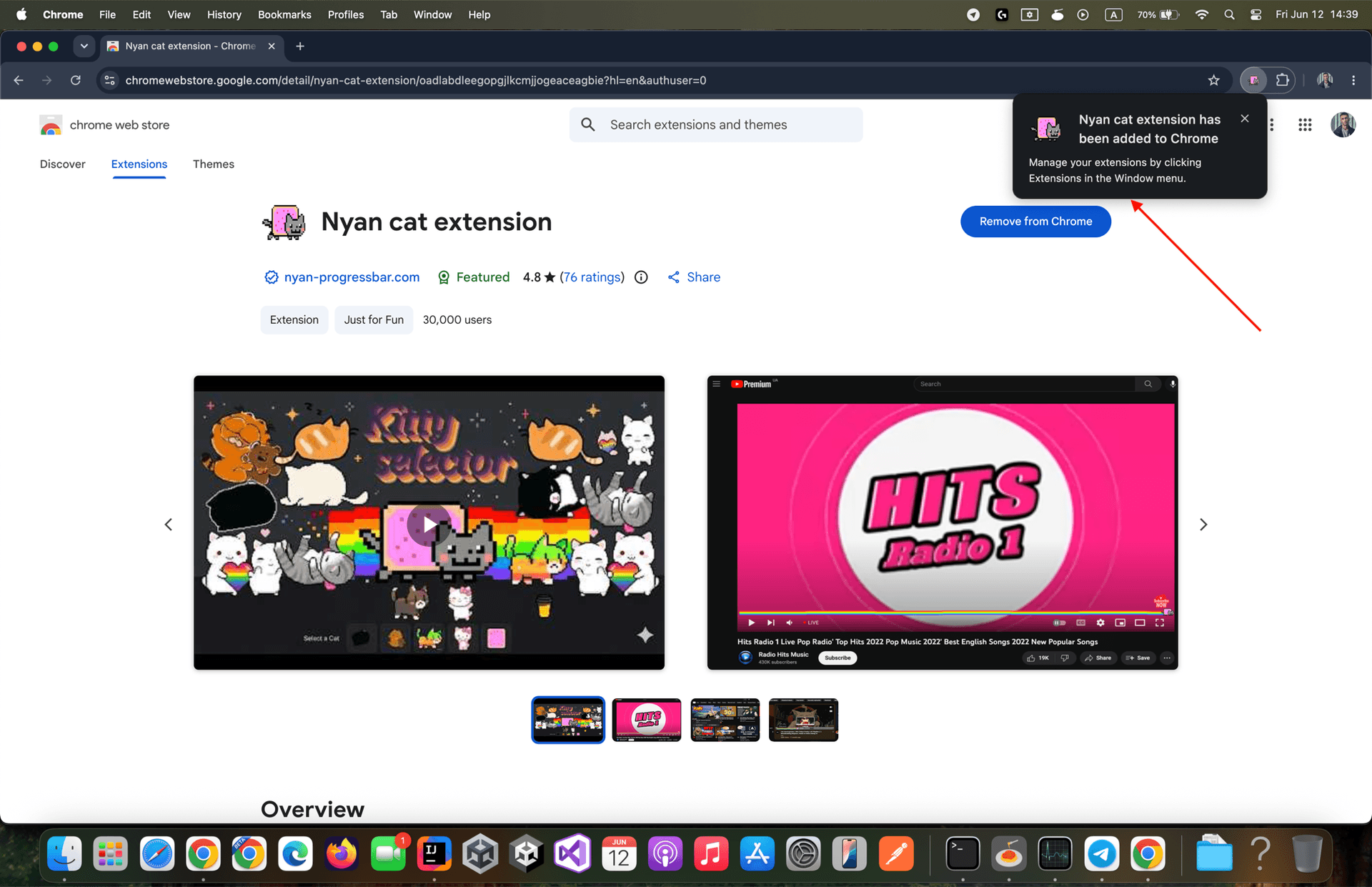Open the Chrome profile avatar in toolbar
The height and width of the screenshot is (887, 1372).
(1325, 80)
